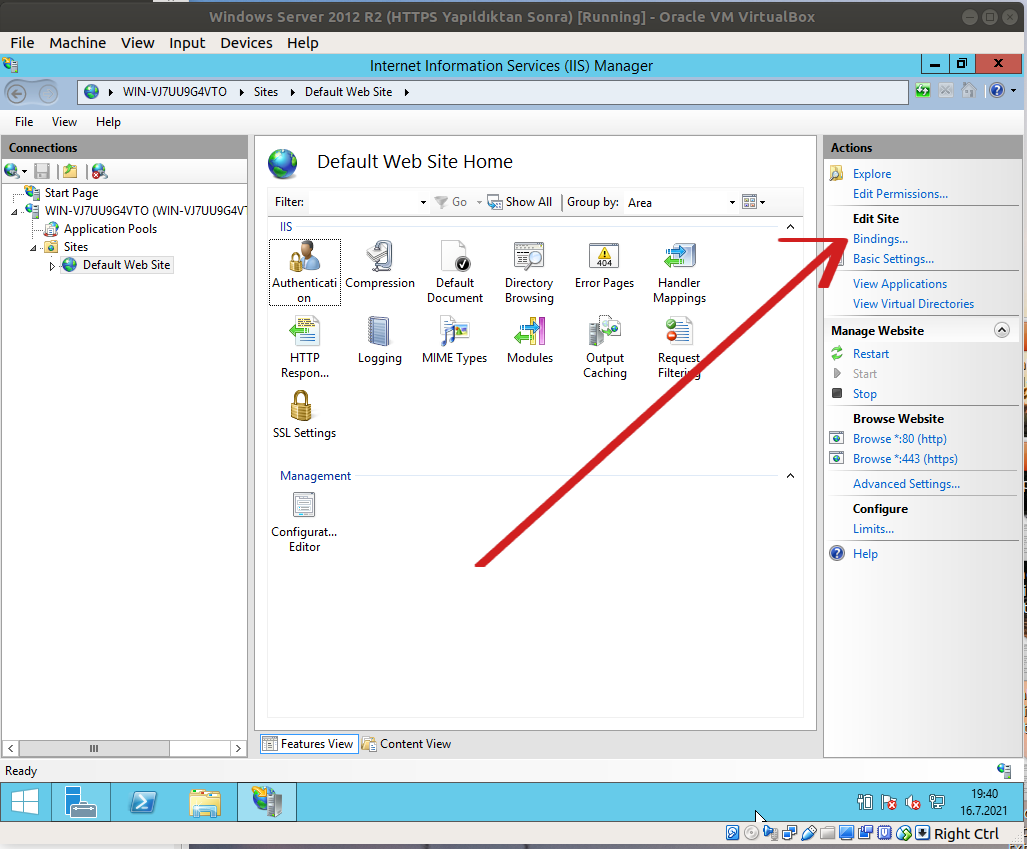The image size is (1027, 849).
Task: Click the Windows Start button
Action: [x=25, y=802]
